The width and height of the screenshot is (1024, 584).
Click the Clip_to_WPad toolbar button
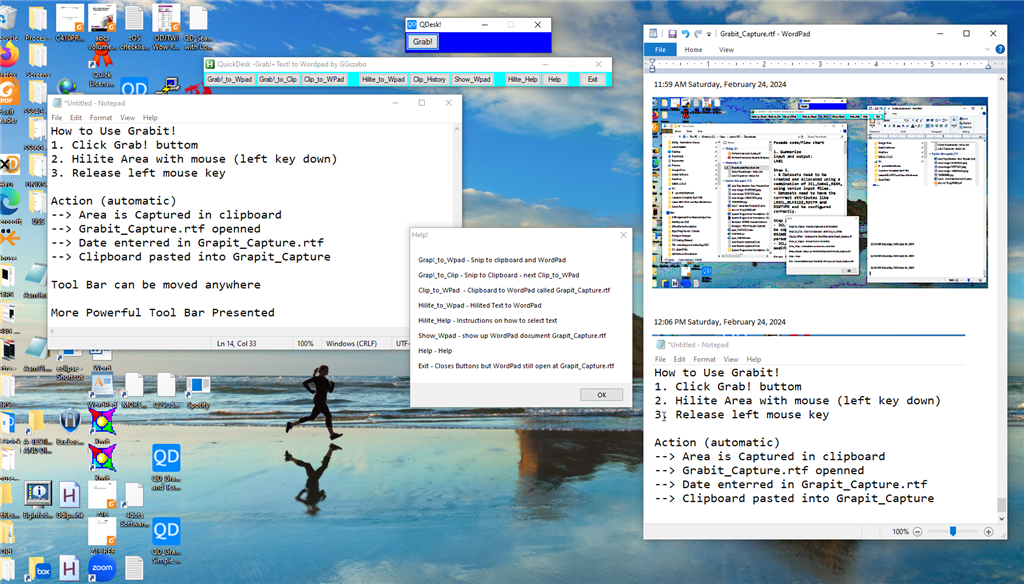(x=324, y=79)
